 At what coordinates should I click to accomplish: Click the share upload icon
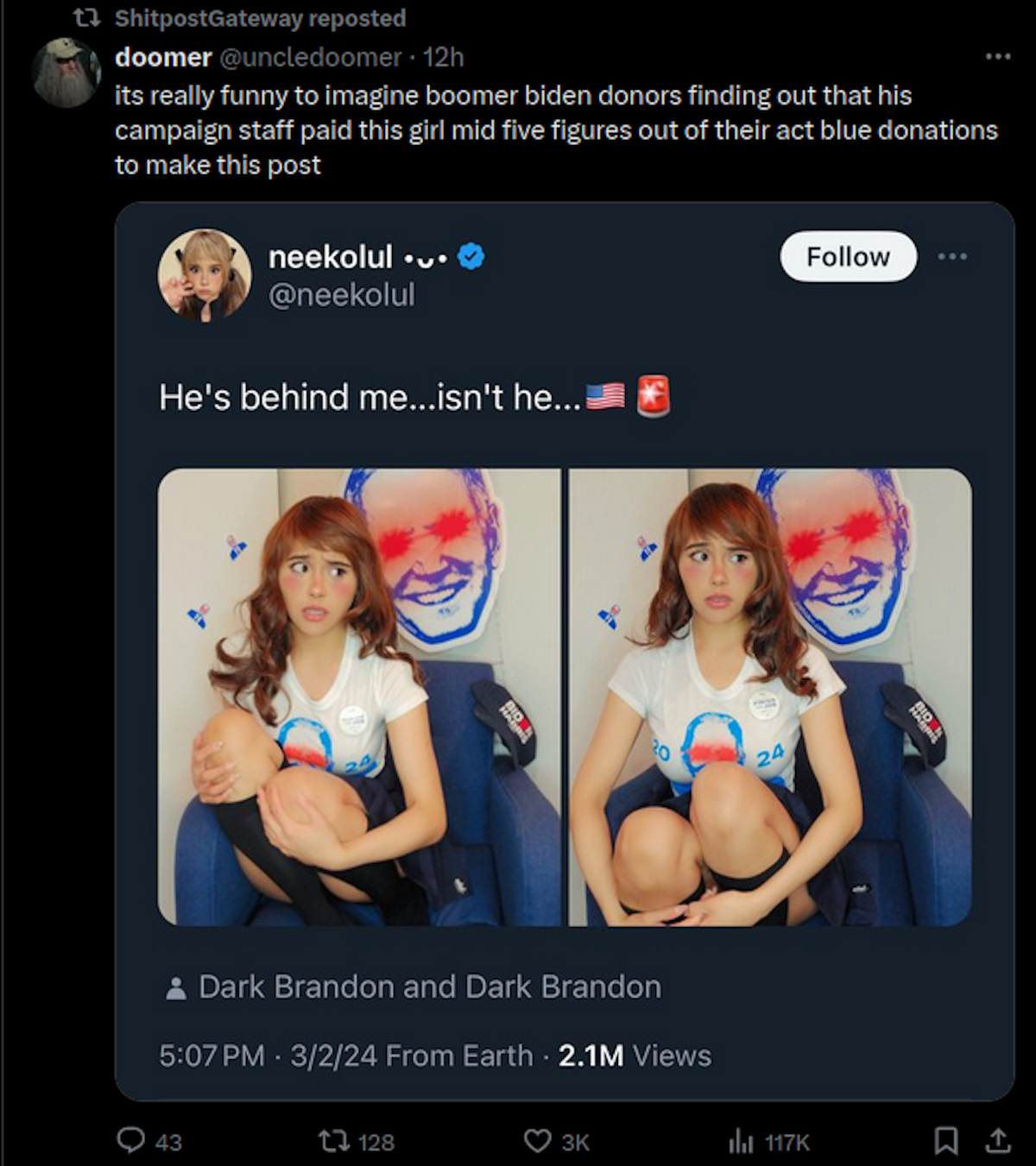click(x=998, y=1141)
